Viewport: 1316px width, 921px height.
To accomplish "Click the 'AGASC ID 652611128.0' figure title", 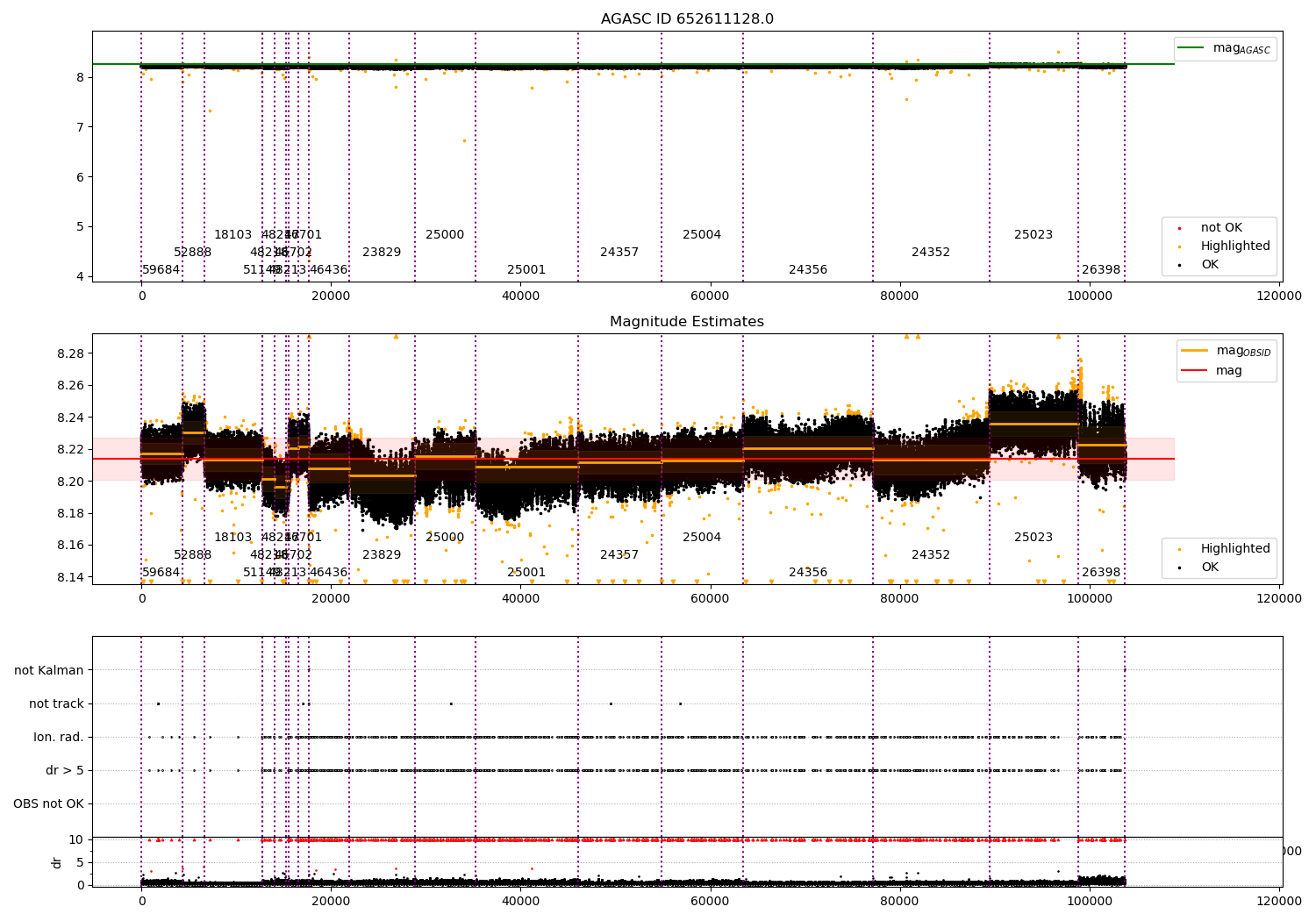I will tap(687, 19).
